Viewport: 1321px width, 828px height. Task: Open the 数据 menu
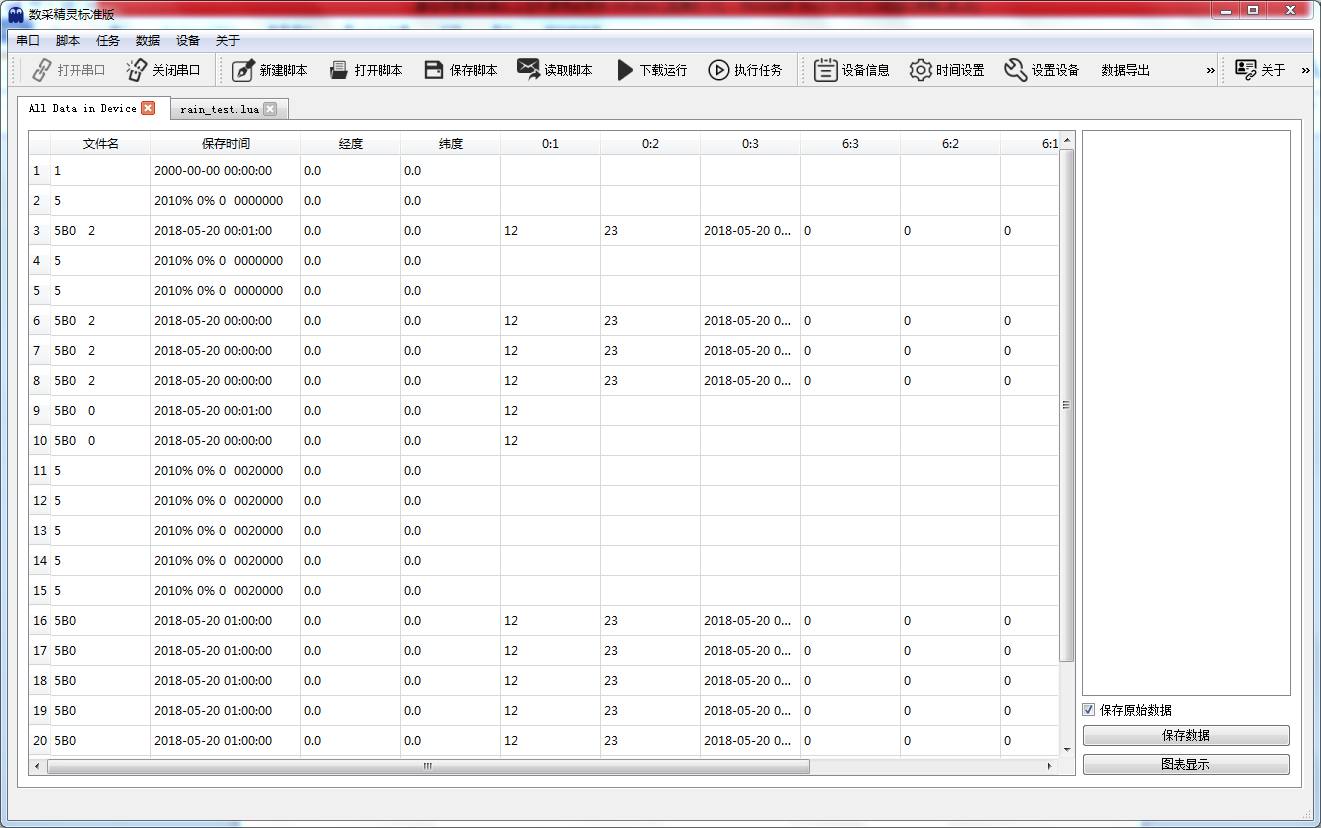pyautogui.click(x=148, y=41)
